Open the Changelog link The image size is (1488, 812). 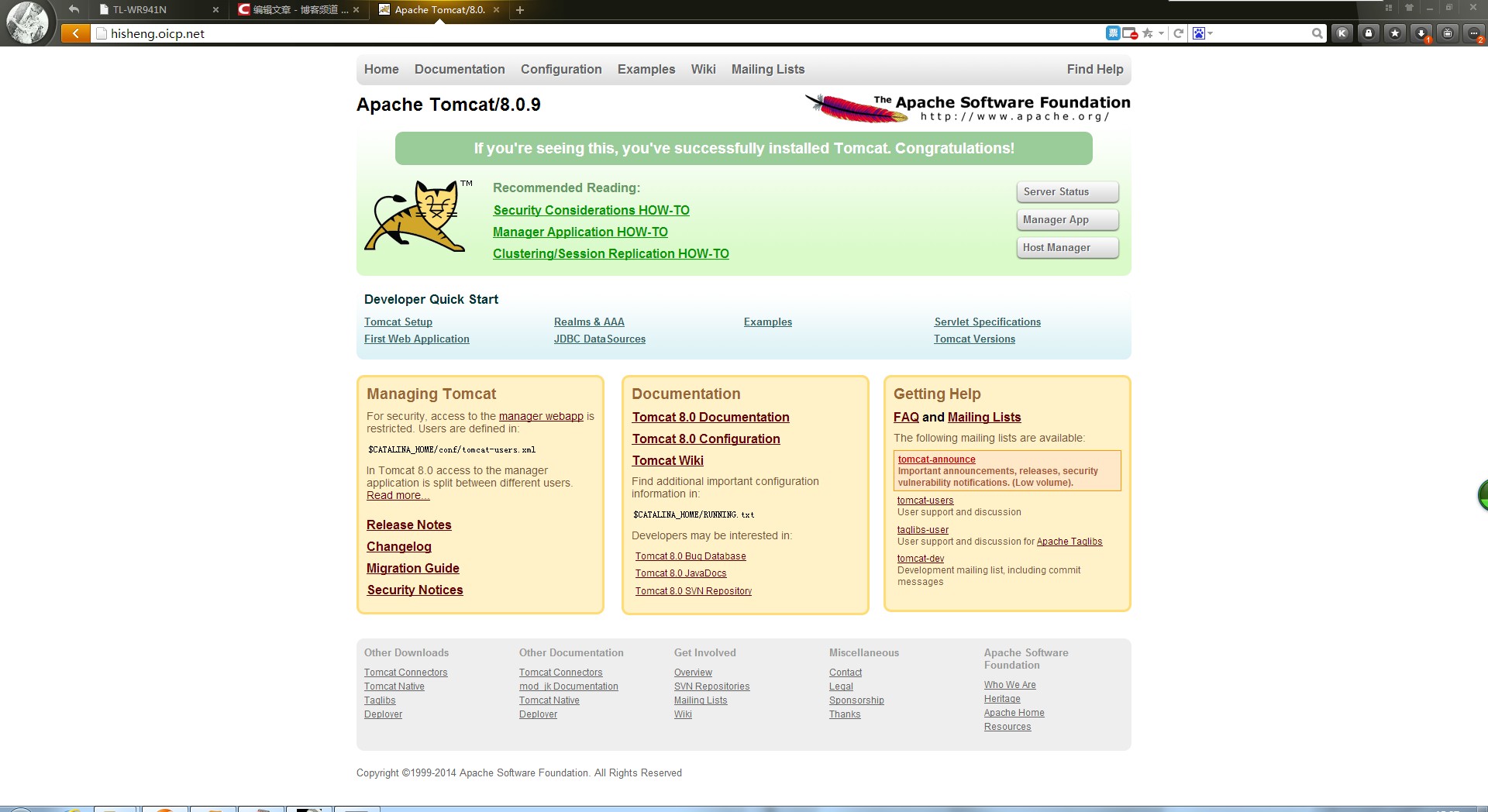pyautogui.click(x=399, y=546)
